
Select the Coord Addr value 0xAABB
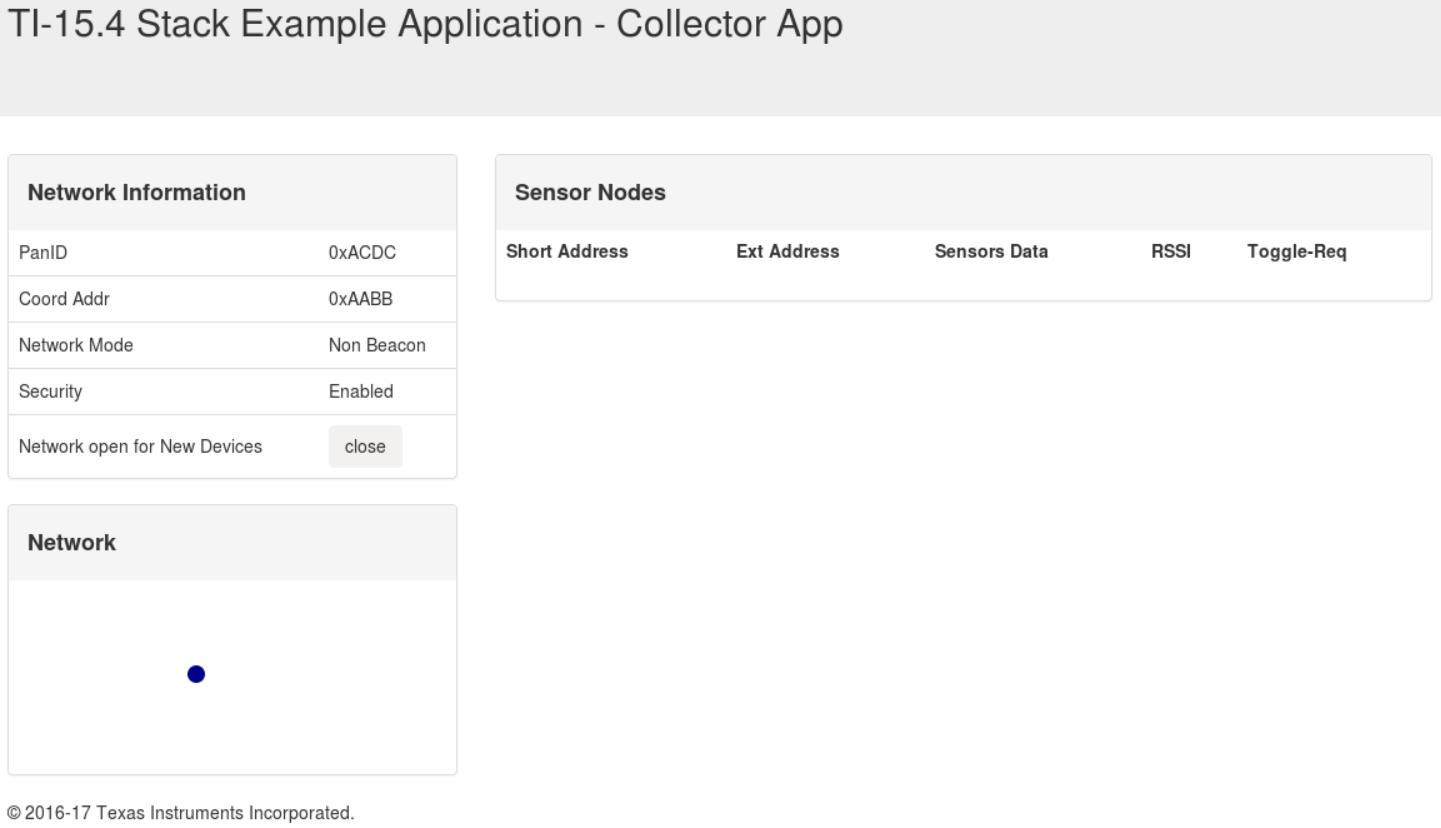click(362, 300)
